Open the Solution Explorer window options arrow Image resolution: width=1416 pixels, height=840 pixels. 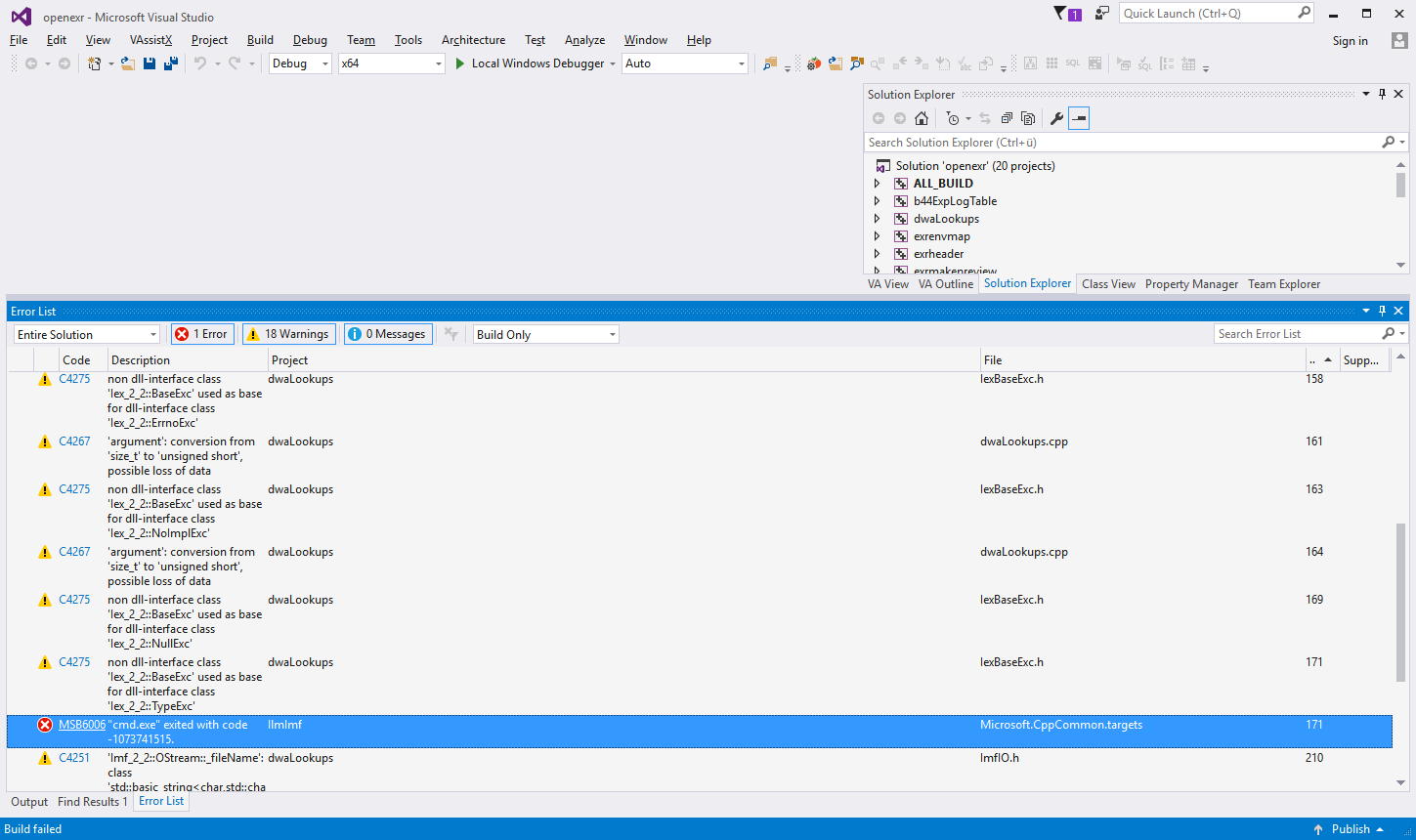[1366, 95]
